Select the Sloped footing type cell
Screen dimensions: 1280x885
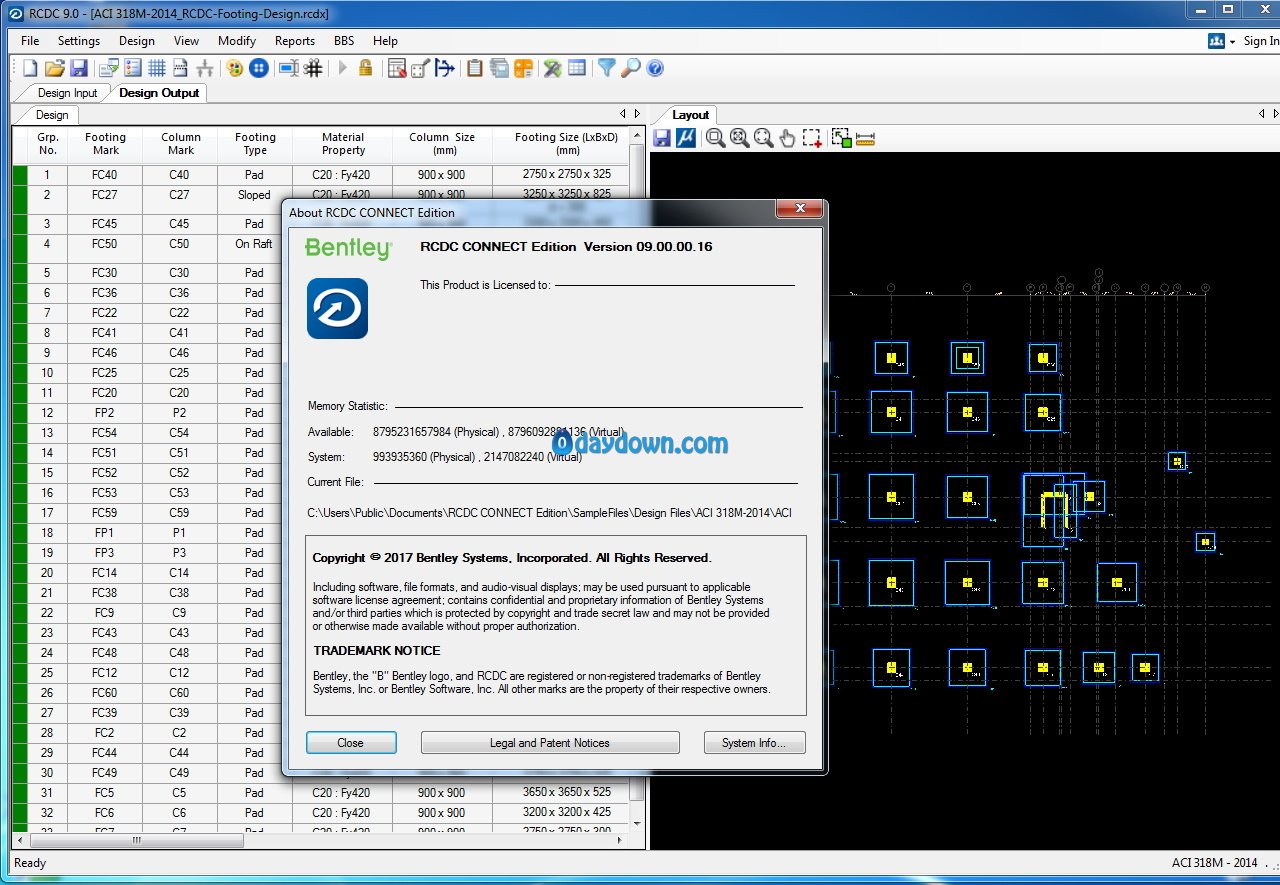(254, 195)
